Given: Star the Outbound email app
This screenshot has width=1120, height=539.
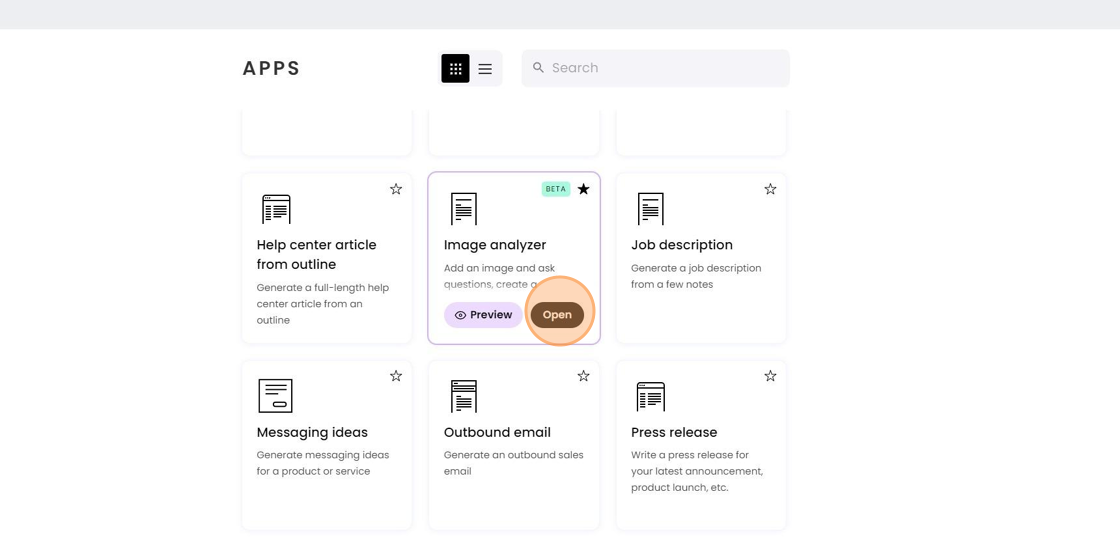Looking at the screenshot, I should [x=584, y=376].
